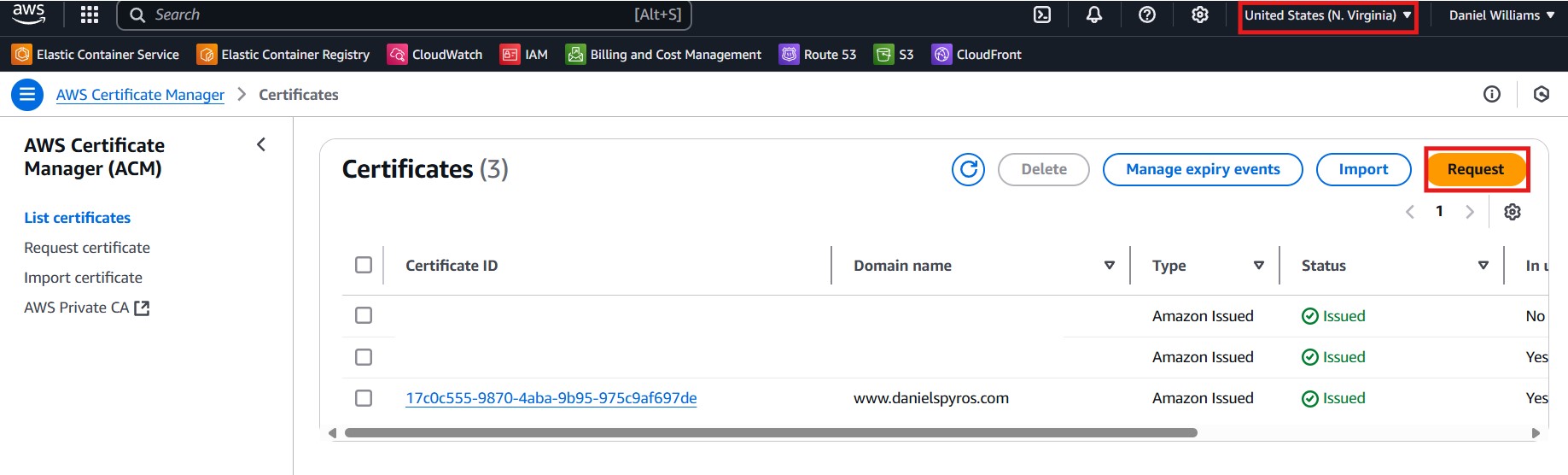Click the CloudFront shortcut icon
Screen dimensions: 1568x475
pos(941,55)
